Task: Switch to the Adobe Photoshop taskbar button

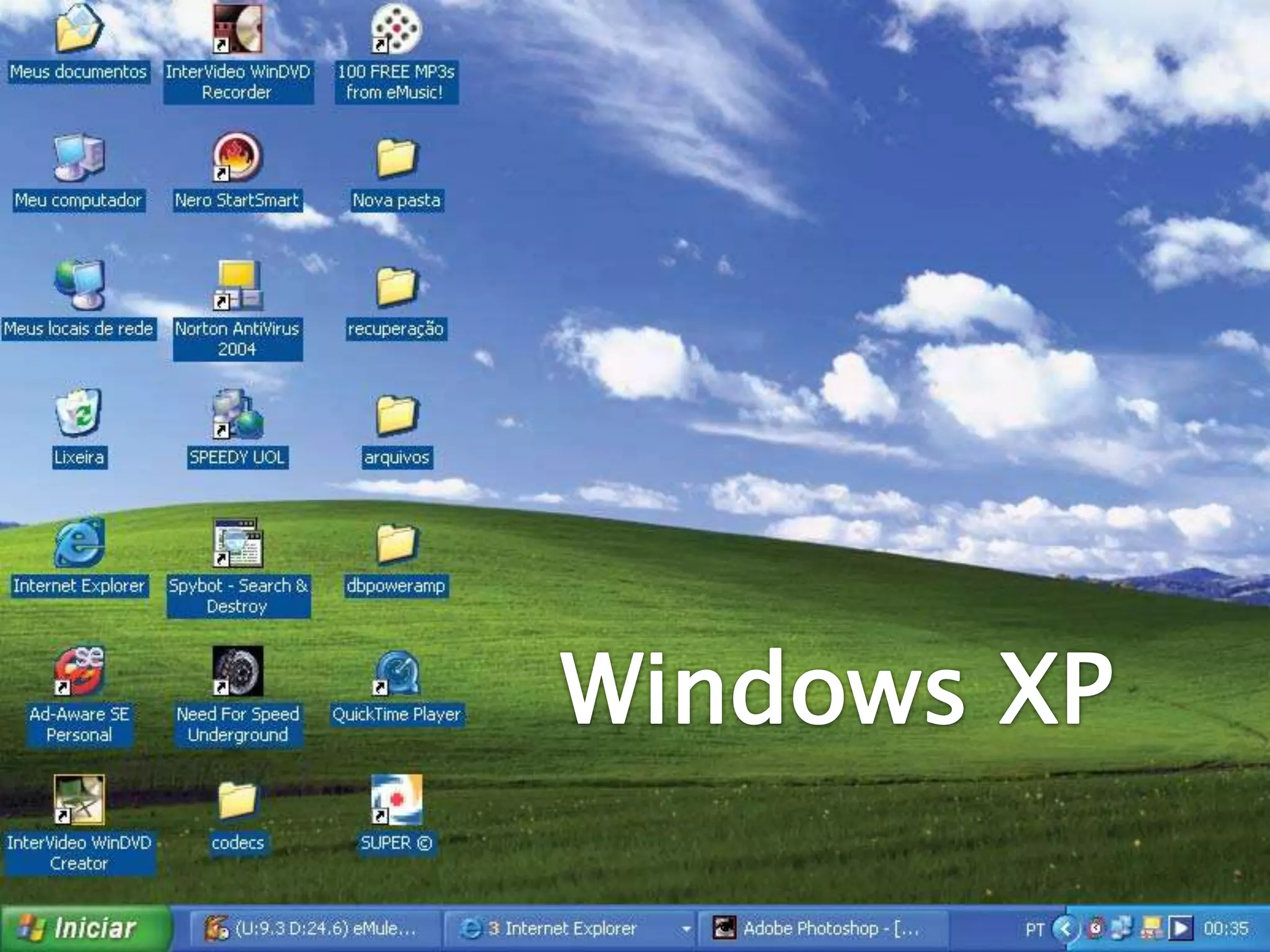Action: (822, 928)
